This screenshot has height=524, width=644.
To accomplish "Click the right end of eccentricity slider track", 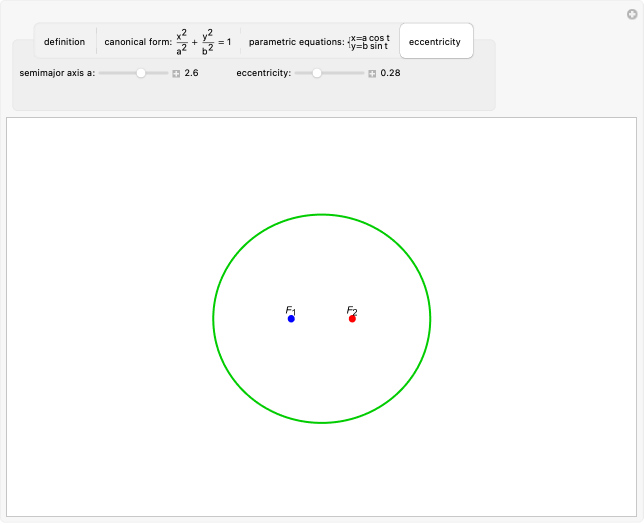I will coord(362,73).
